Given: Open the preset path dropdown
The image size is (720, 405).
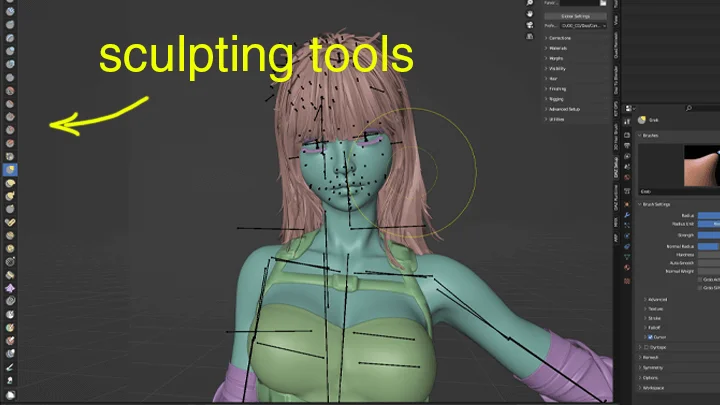Looking at the screenshot, I should [584, 26].
